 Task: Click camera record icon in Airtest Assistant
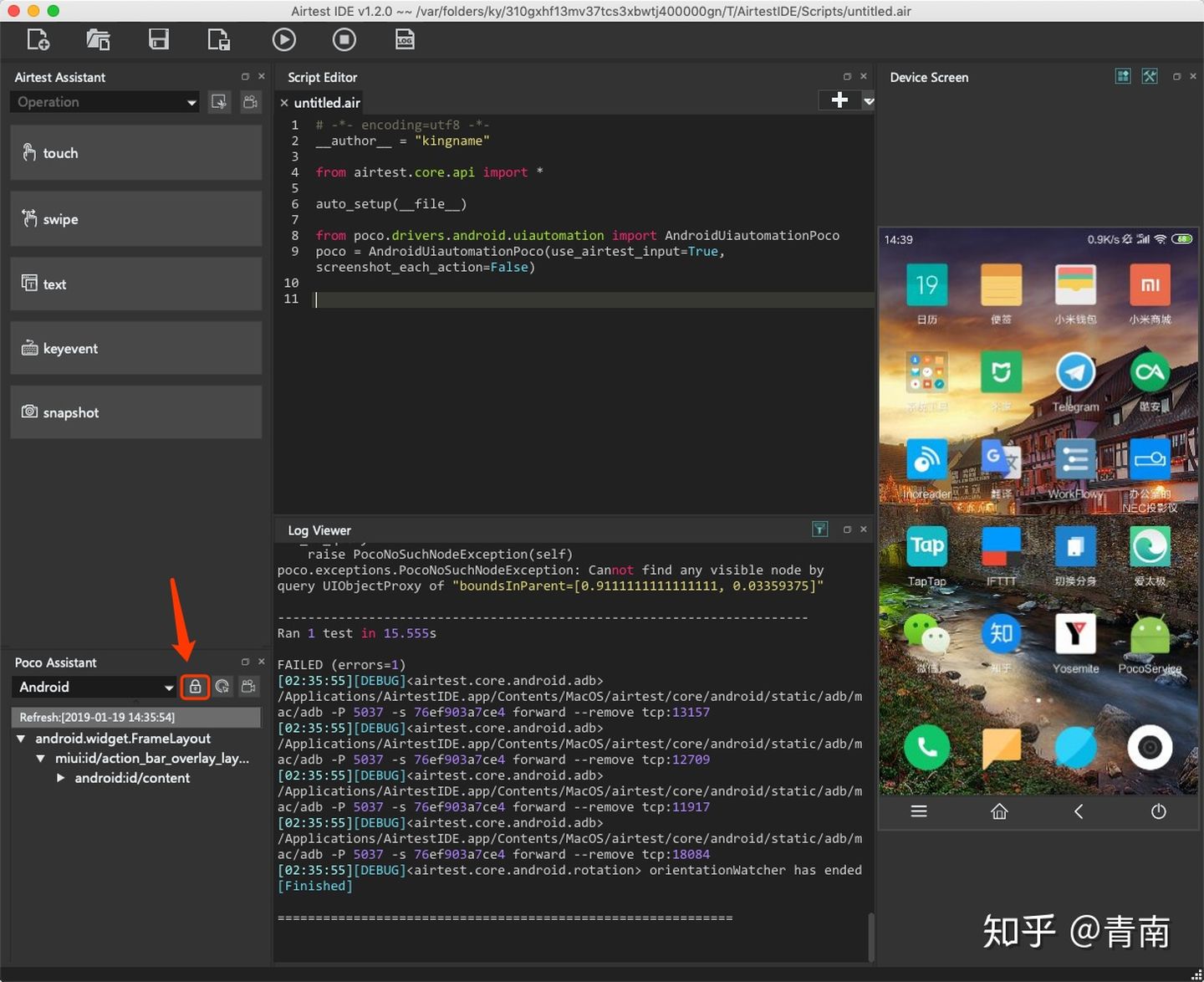point(249,102)
